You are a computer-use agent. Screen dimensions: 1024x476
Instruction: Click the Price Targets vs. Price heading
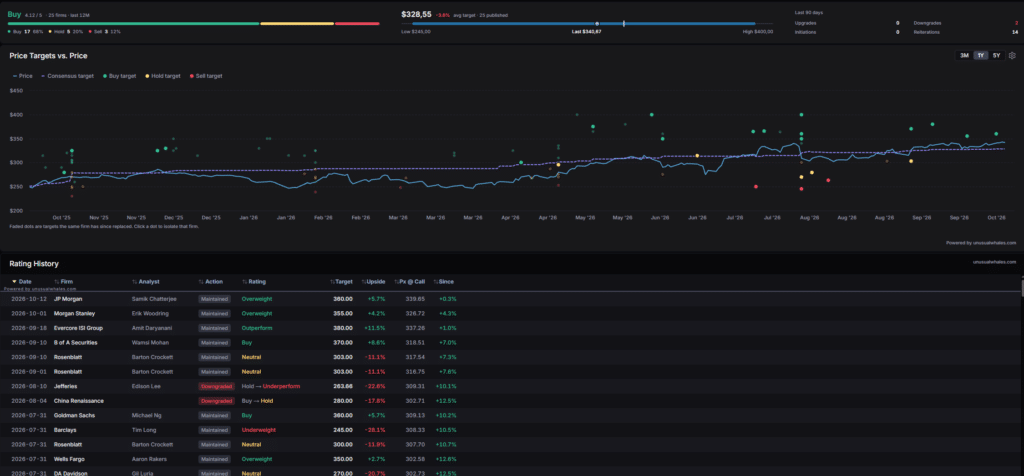click(x=48, y=56)
